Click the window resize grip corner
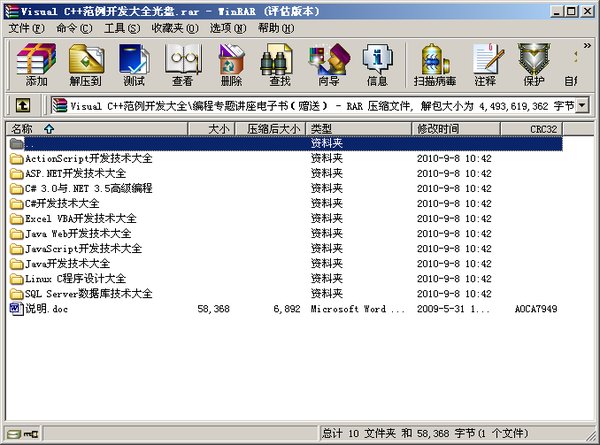The height and width of the screenshot is (445, 600). [x=591, y=435]
